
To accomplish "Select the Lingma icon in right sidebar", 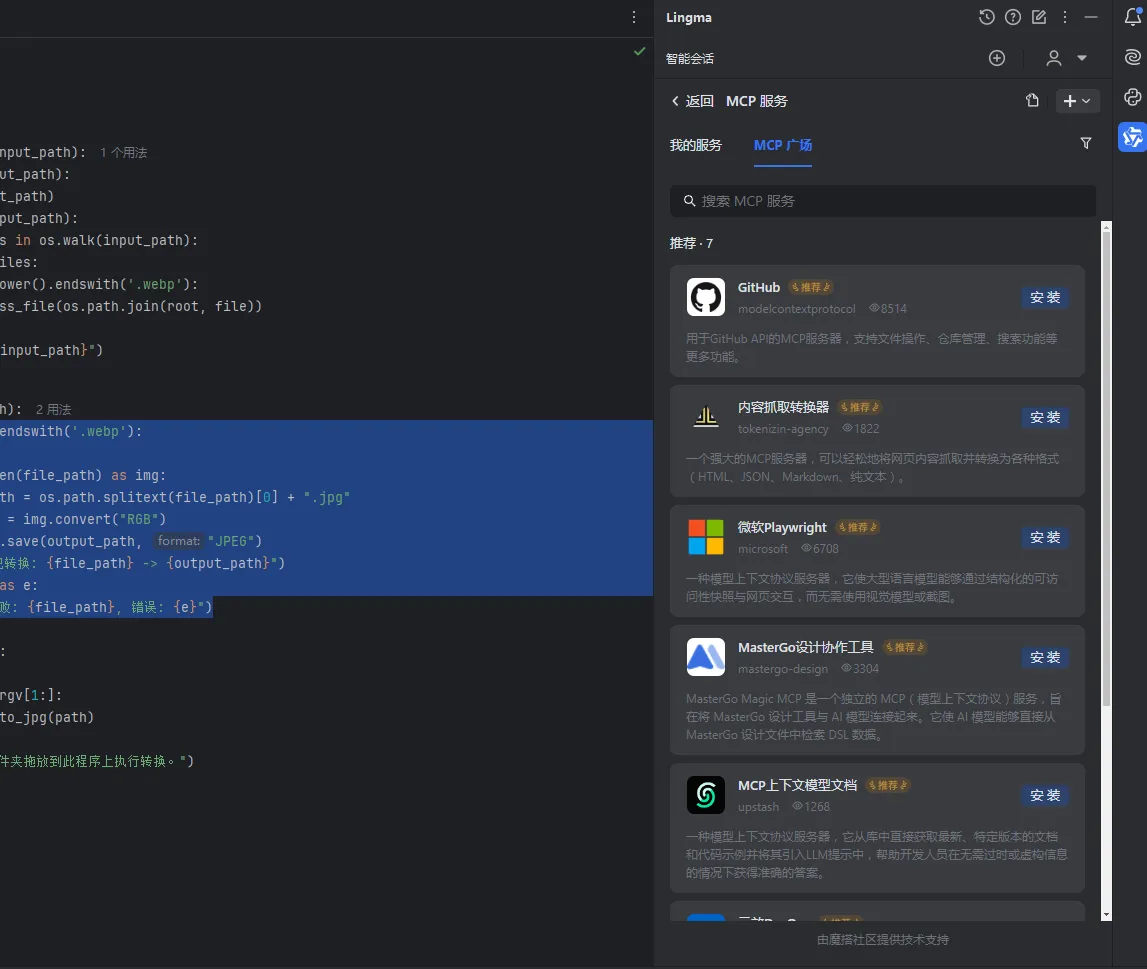I will pos(1132,137).
